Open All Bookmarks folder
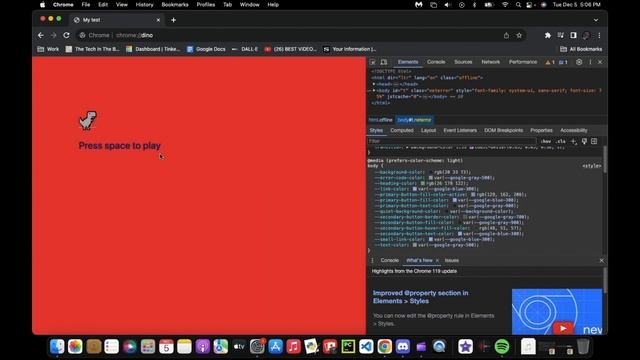The height and width of the screenshot is (360, 640). [581, 49]
